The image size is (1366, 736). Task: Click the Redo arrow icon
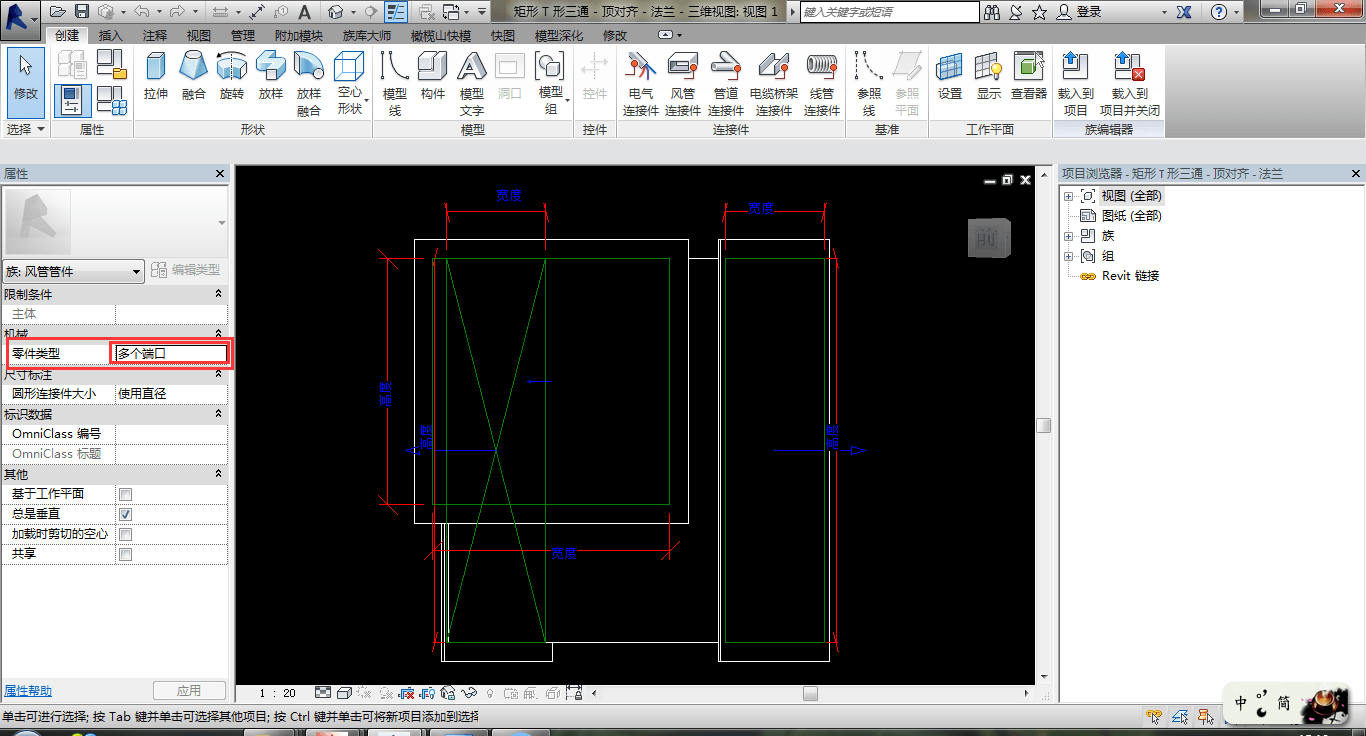[x=176, y=12]
